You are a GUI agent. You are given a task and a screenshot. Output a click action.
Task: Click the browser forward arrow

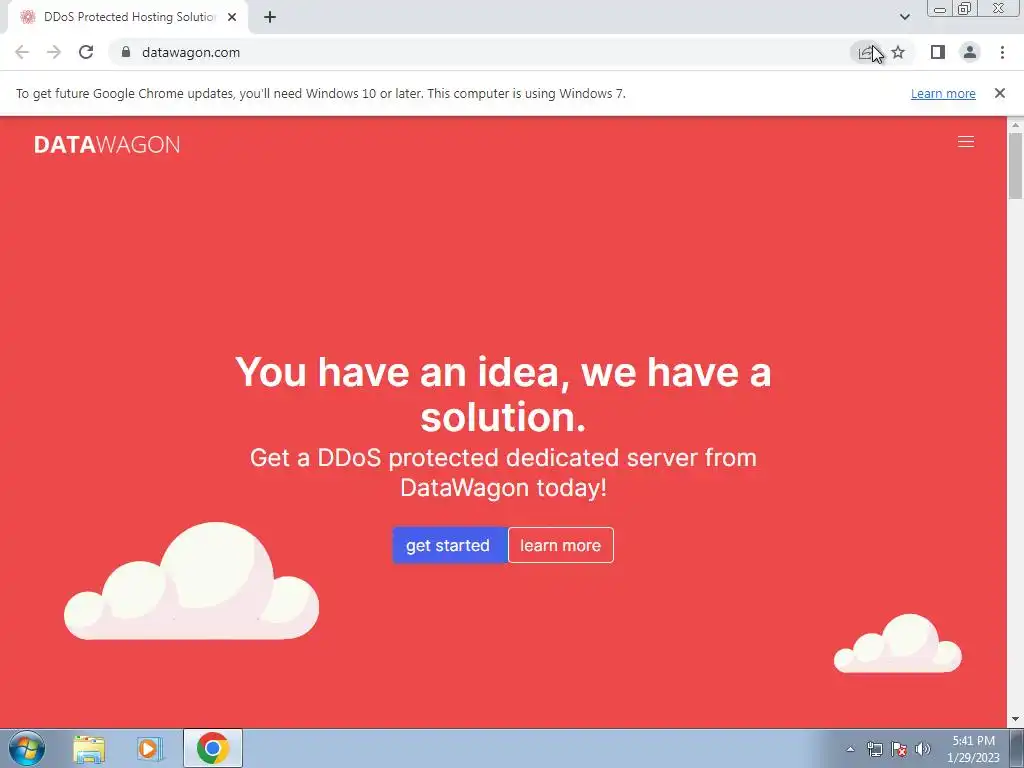[54, 52]
